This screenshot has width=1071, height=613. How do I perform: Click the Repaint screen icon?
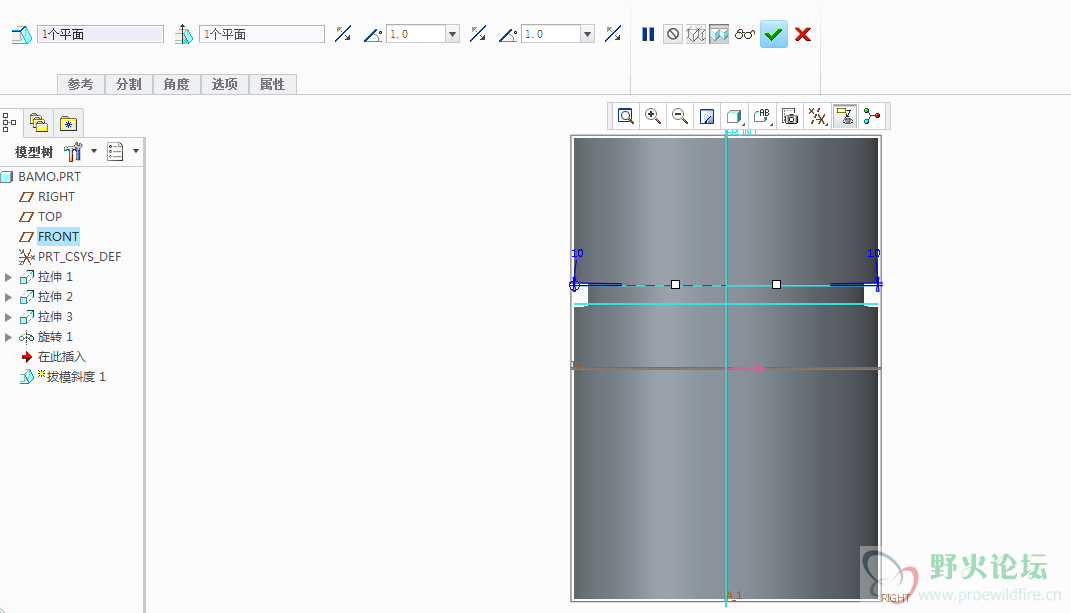point(707,117)
